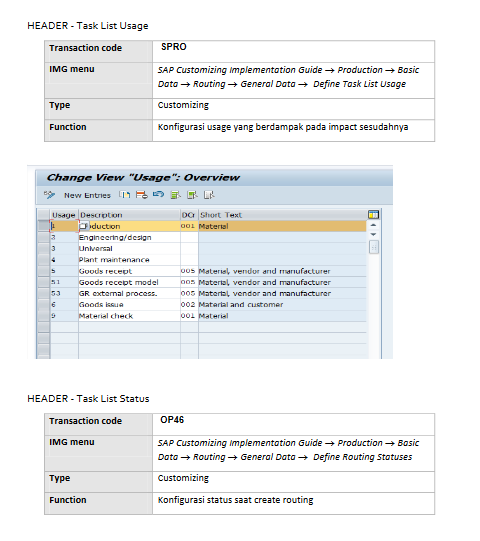Viewport: 480px width, 541px height.
Task: Click the scroll down arrow of table
Action: (373, 234)
